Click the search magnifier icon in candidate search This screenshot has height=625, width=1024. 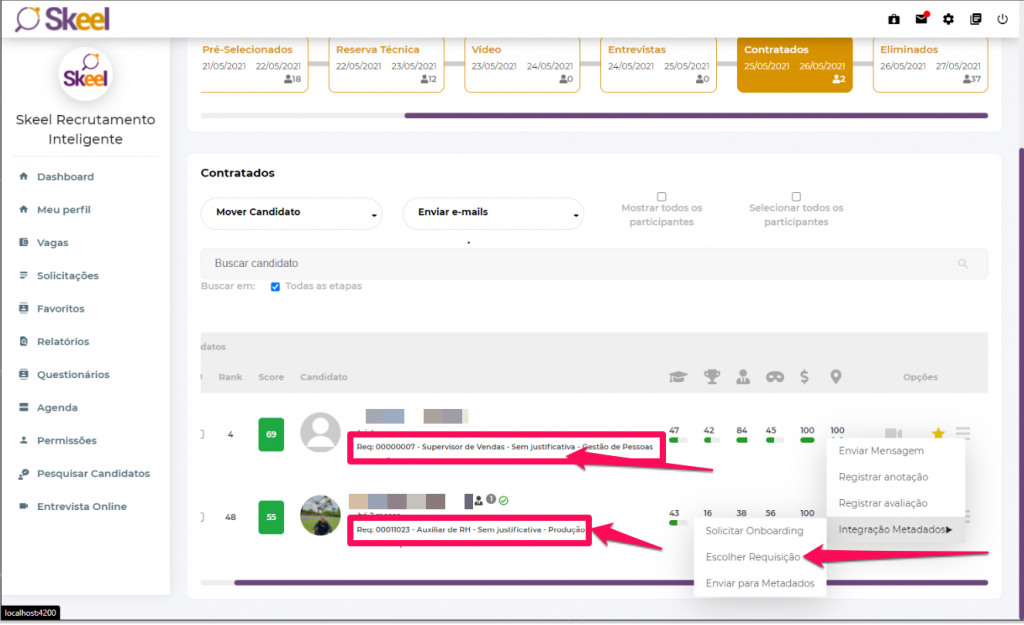point(963,264)
